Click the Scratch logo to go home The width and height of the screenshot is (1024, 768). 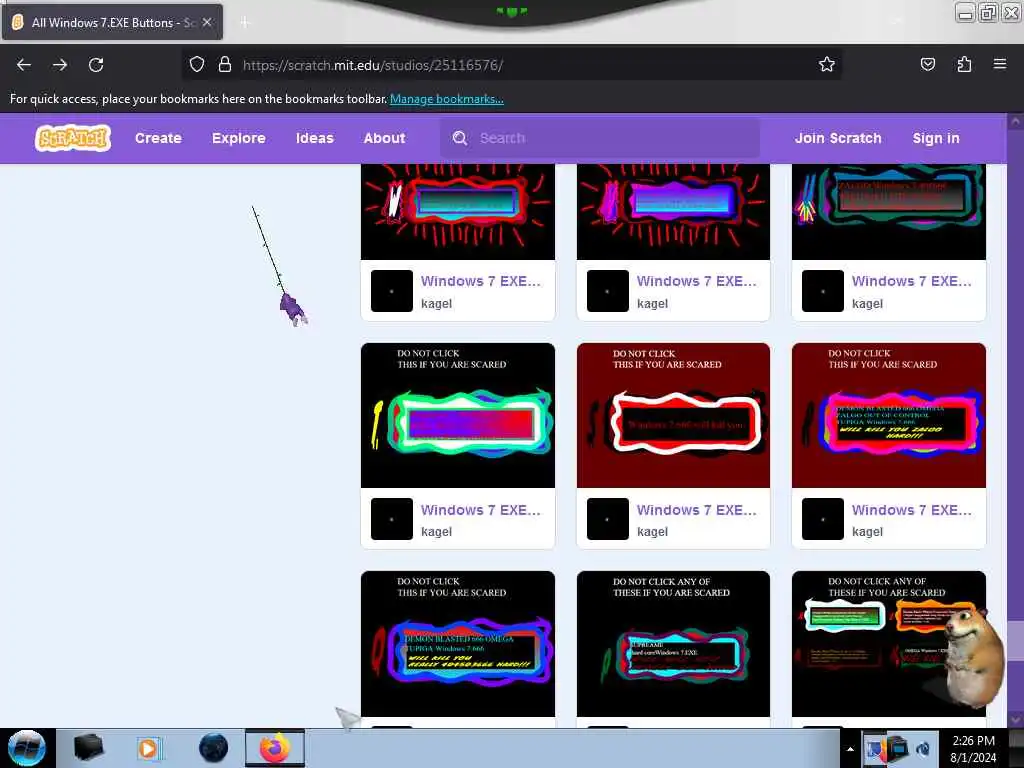point(72,138)
